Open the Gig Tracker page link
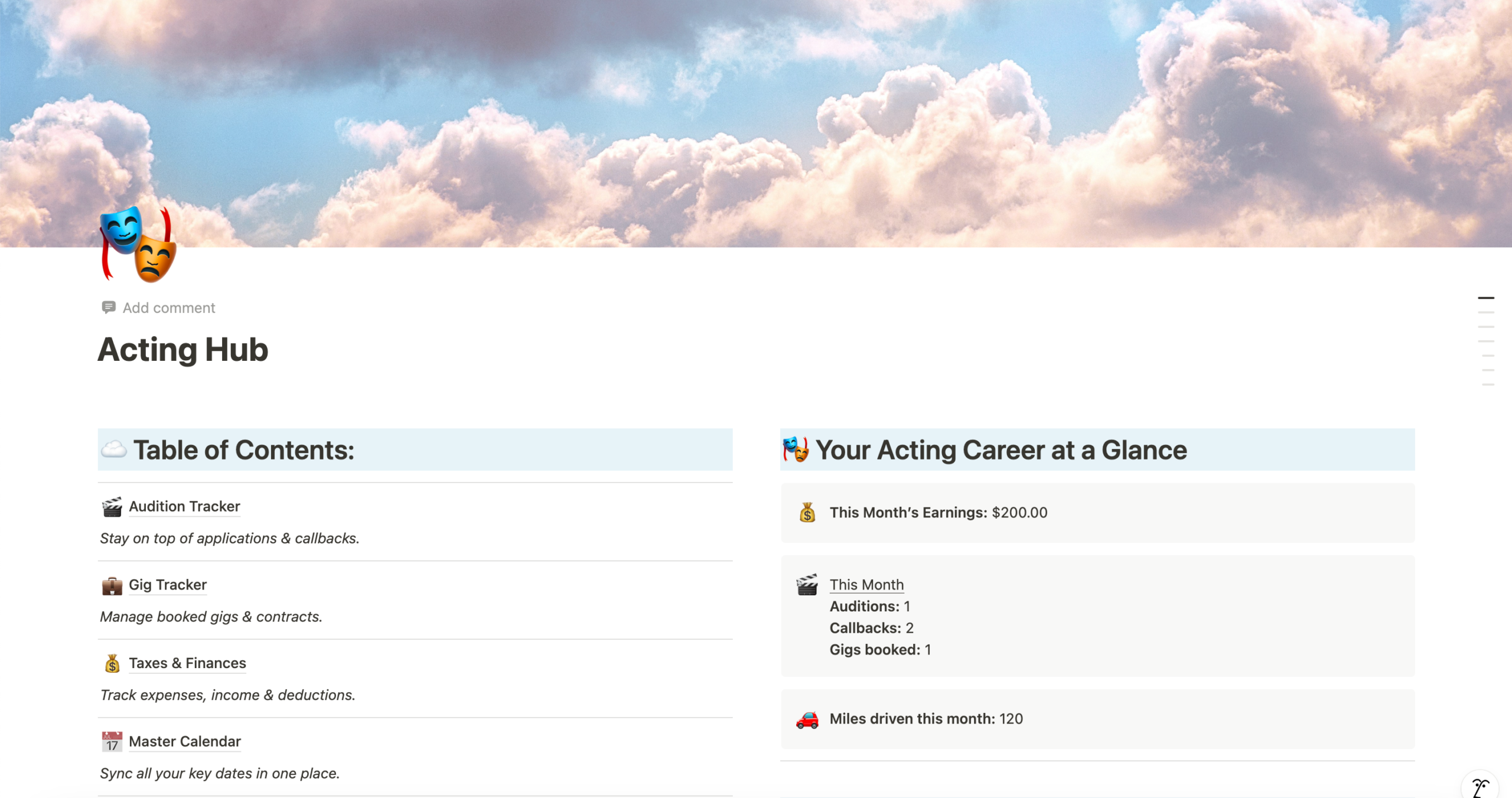The width and height of the screenshot is (1512, 798). (168, 585)
